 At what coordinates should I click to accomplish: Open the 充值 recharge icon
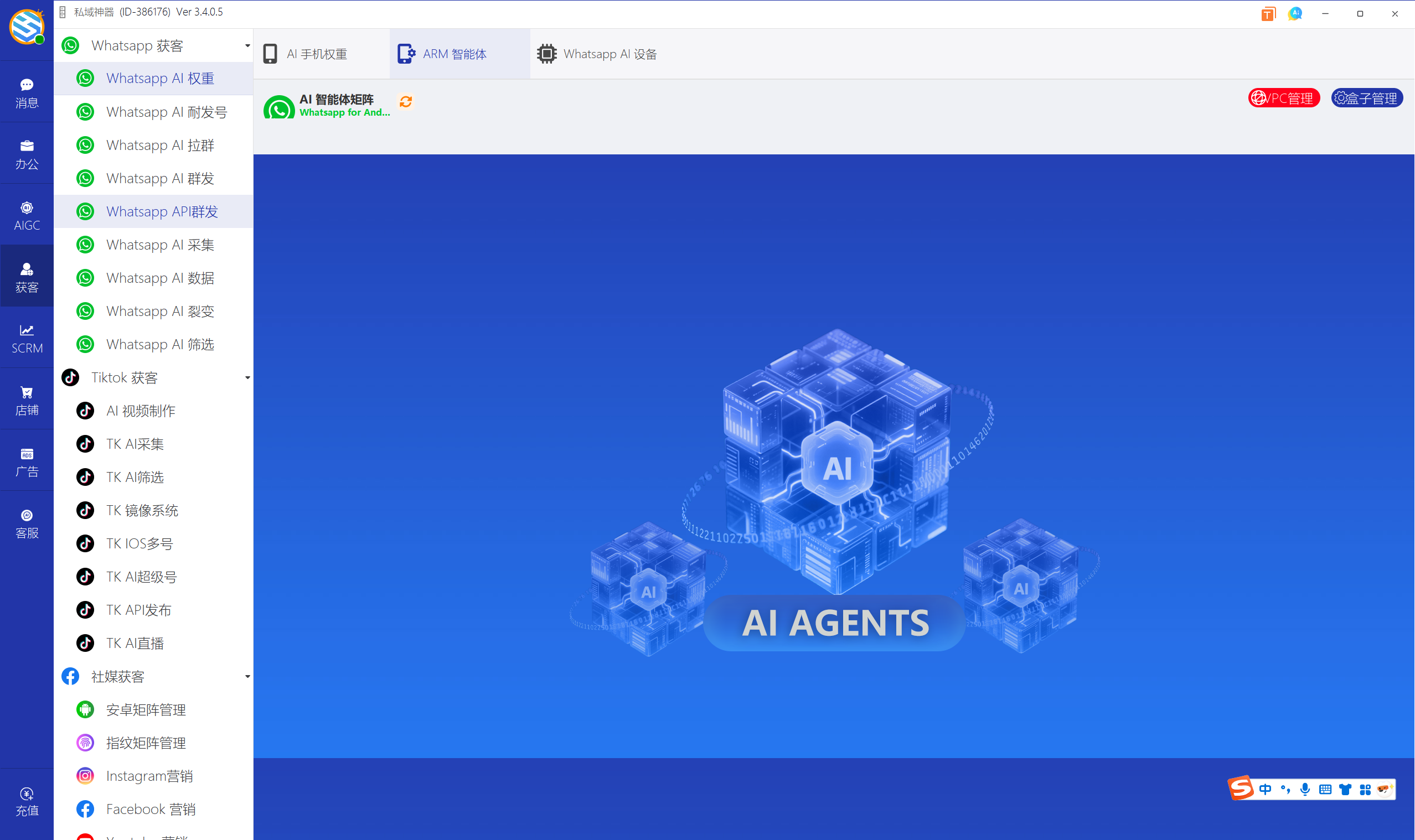coord(27,801)
